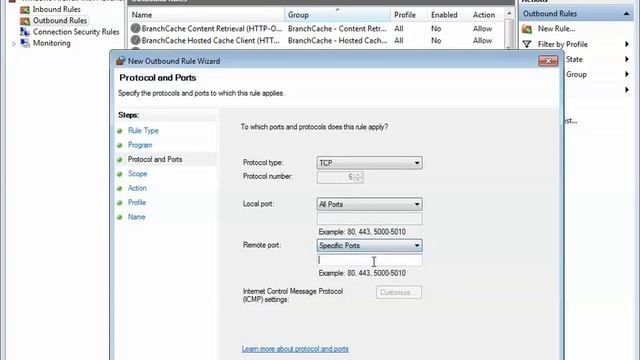This screenshot has width=640, height=360.
Task: Close the New Outbound Rule Wizard
Action: (548, 61)
